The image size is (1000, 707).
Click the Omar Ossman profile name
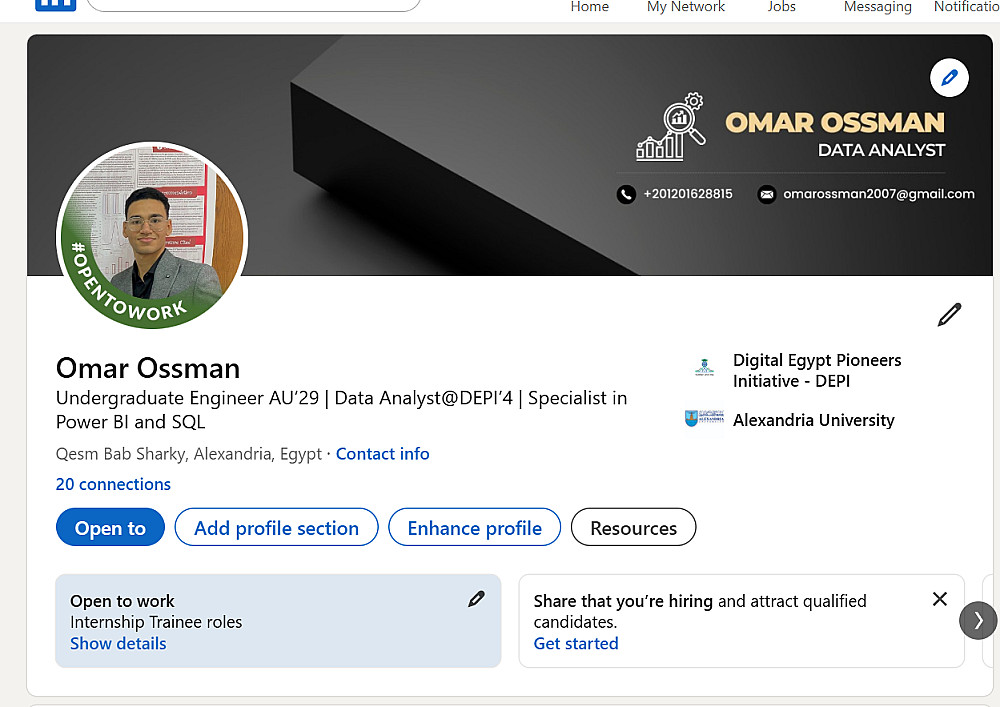[x=148, y=368]
